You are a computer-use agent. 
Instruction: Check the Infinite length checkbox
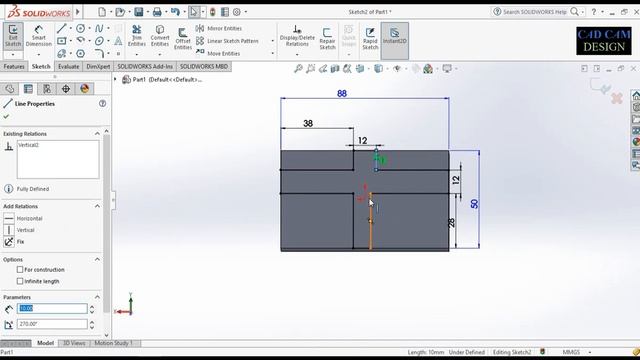(x=20, y=281)
